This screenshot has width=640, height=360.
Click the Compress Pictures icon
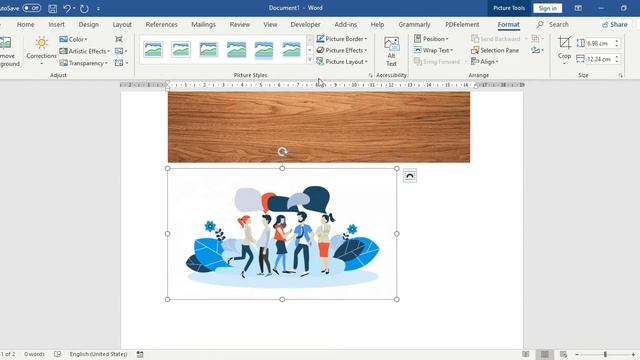click(119, 39)
